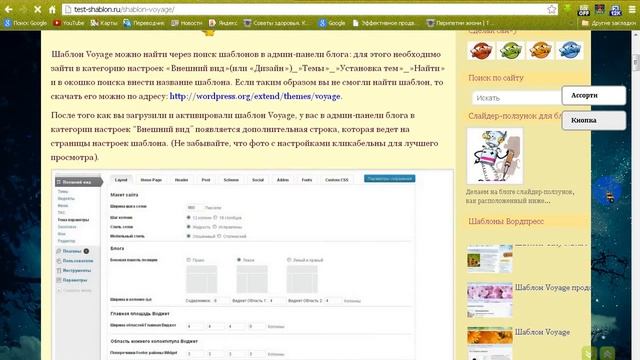
Task: Bookmark this page with the star icon
Action: (x=551, y=9)
